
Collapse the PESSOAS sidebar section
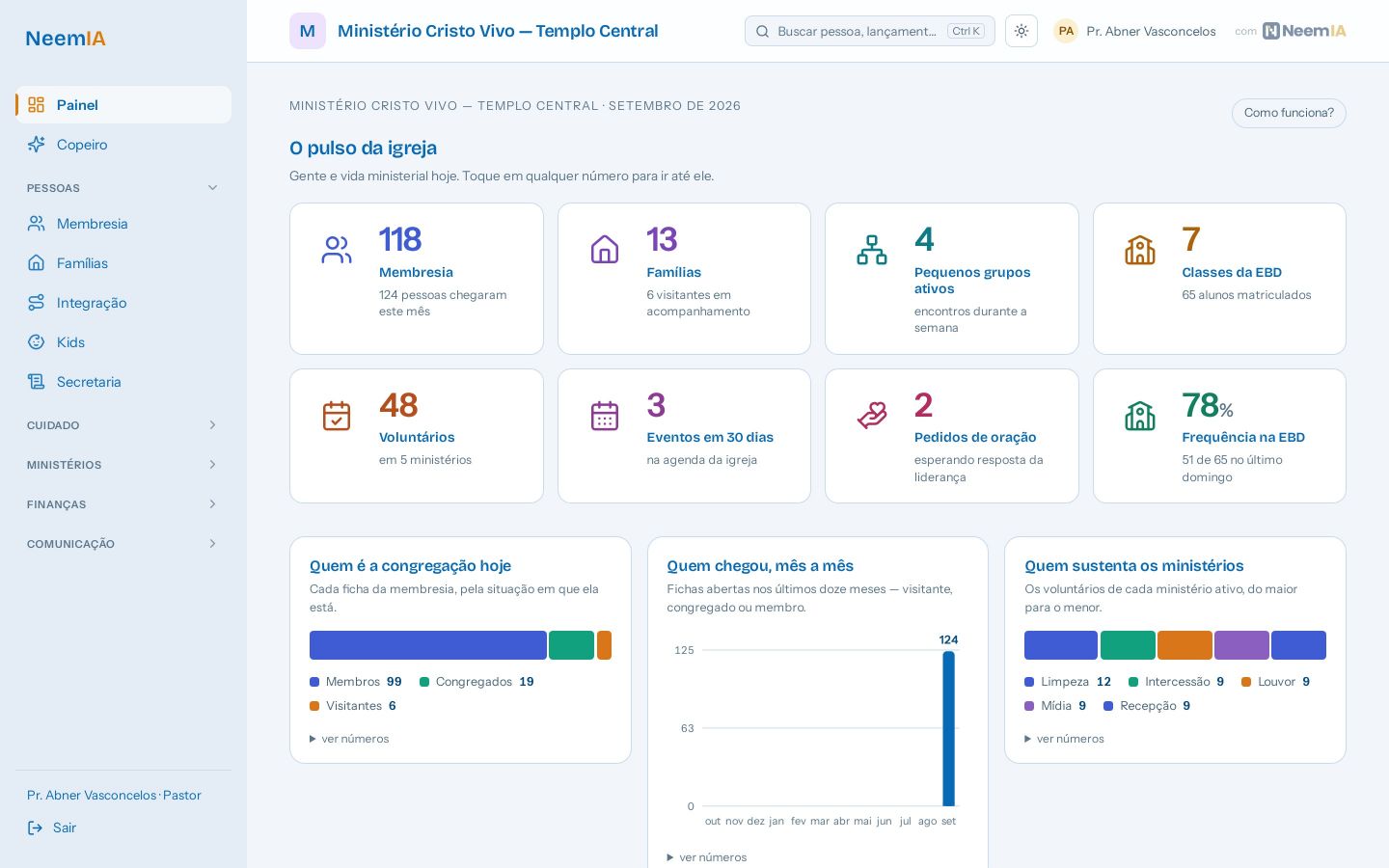(123, 188)
